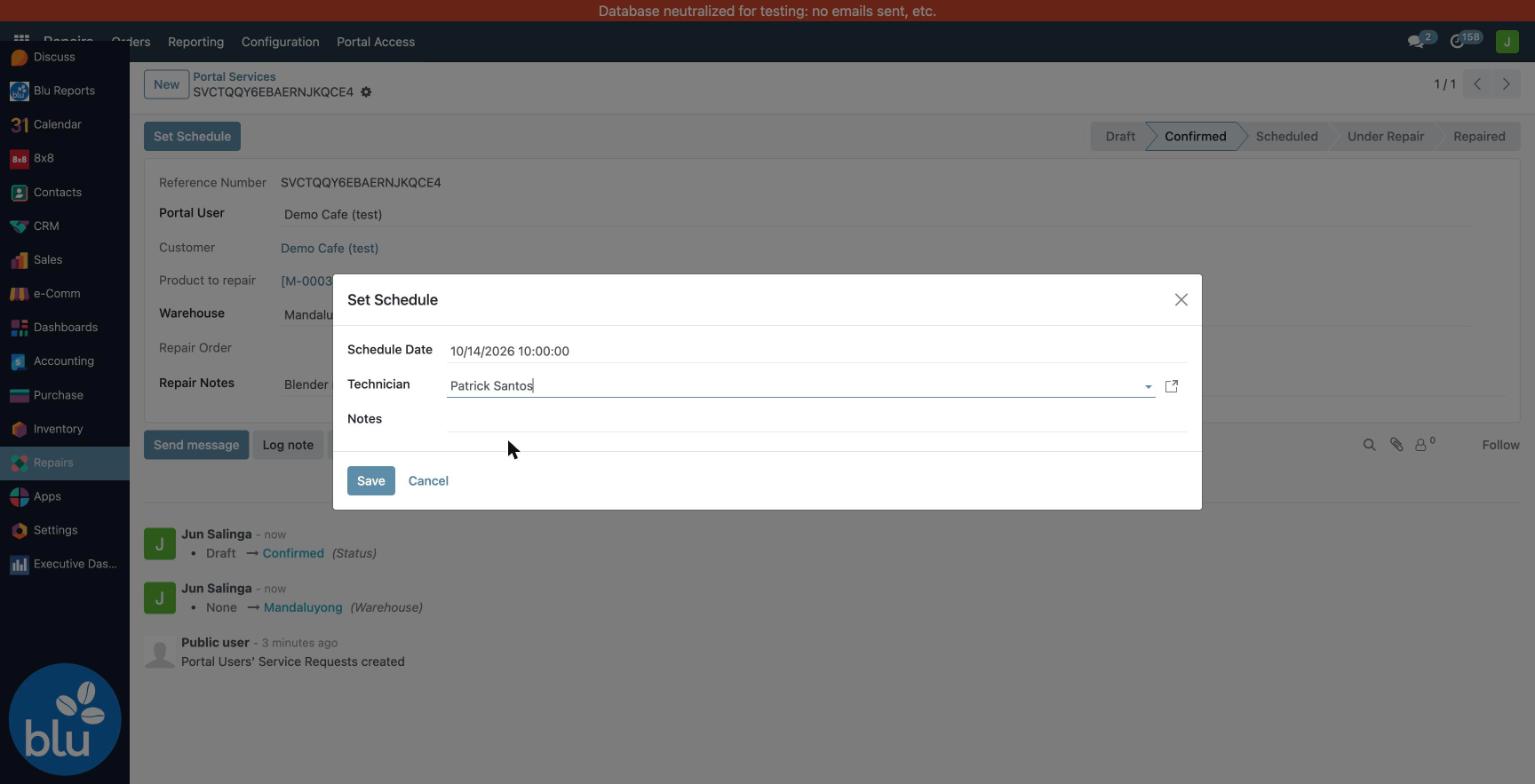Open the Portal Access menu
Image resolution: width=1535 pixels, height=784 pixels.
tap(375, 42)
